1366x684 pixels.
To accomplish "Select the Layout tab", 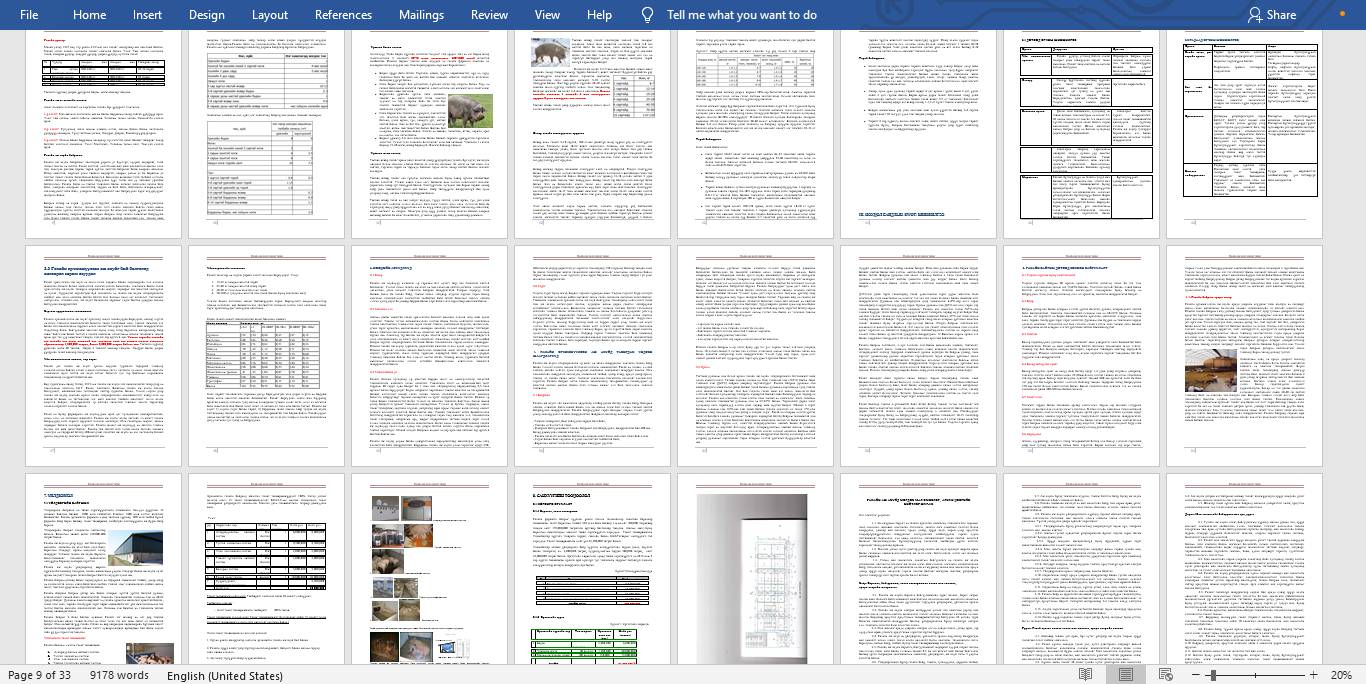I will click(269, 15).
